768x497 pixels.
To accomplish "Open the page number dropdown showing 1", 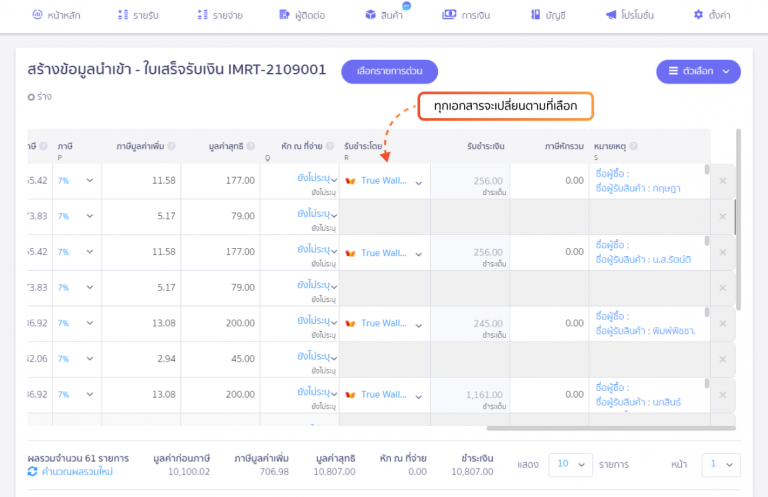I will [720, 464].
